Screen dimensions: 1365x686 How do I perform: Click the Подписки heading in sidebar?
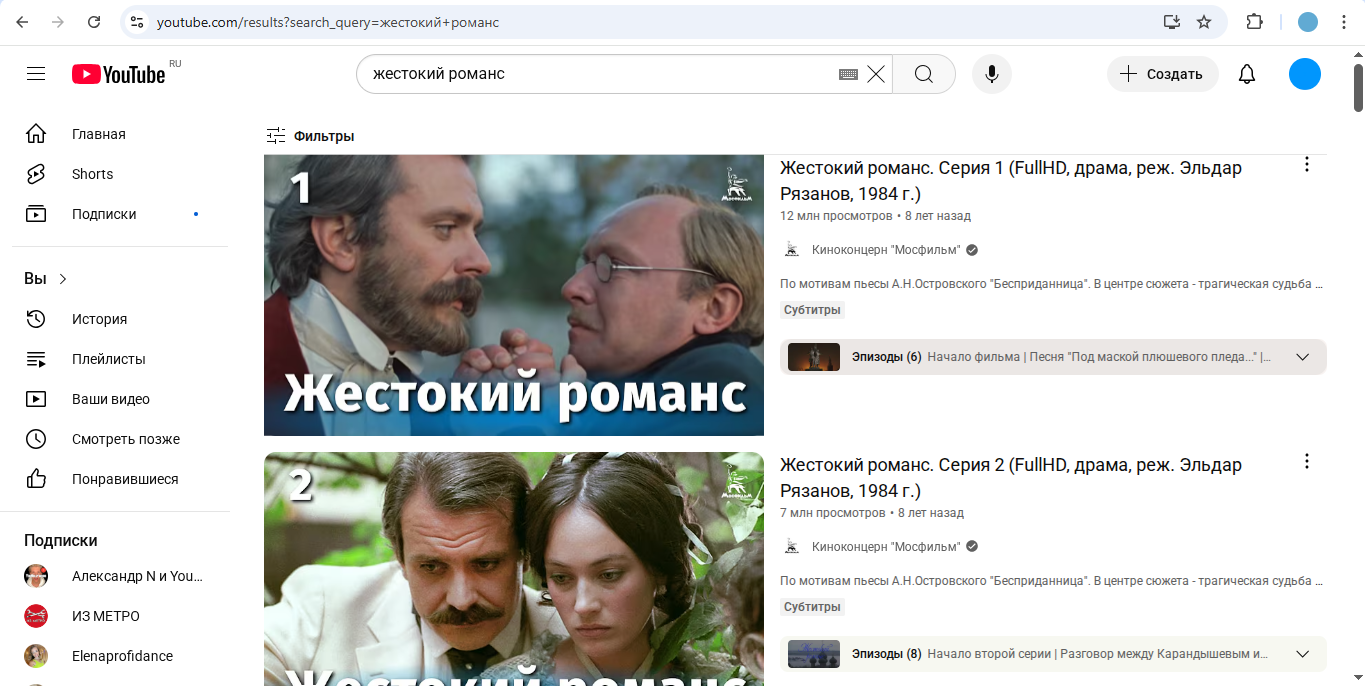(x=61, y=540)
